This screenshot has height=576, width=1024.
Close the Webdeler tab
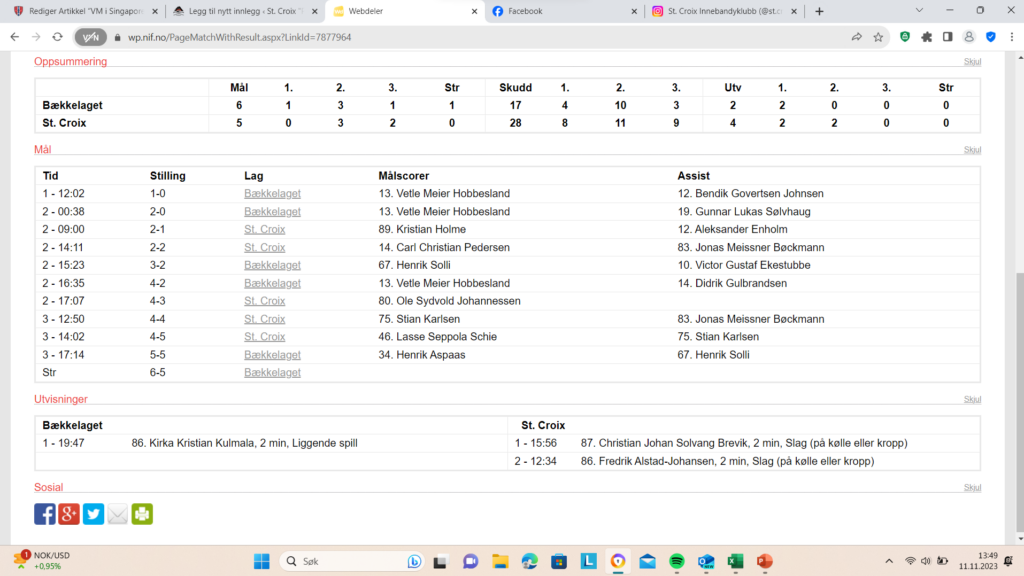[474, 11]
